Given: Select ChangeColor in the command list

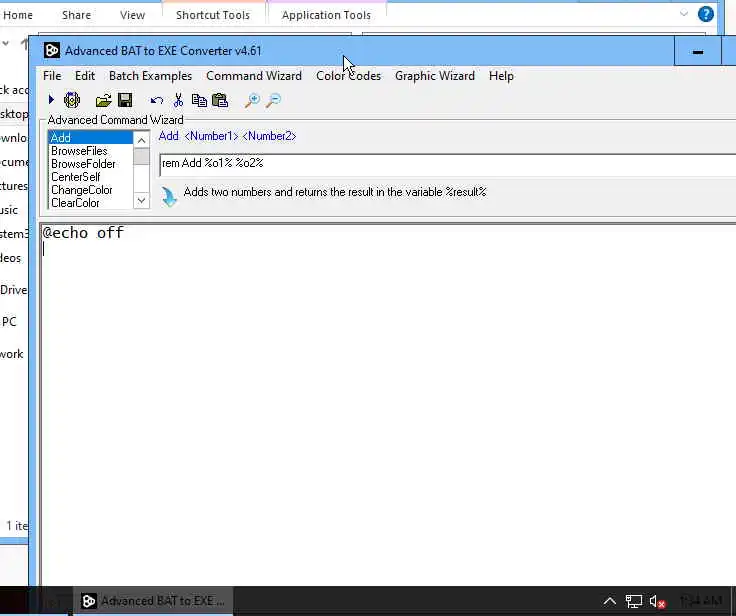Looking at the screenshot, I should [90, 190].
